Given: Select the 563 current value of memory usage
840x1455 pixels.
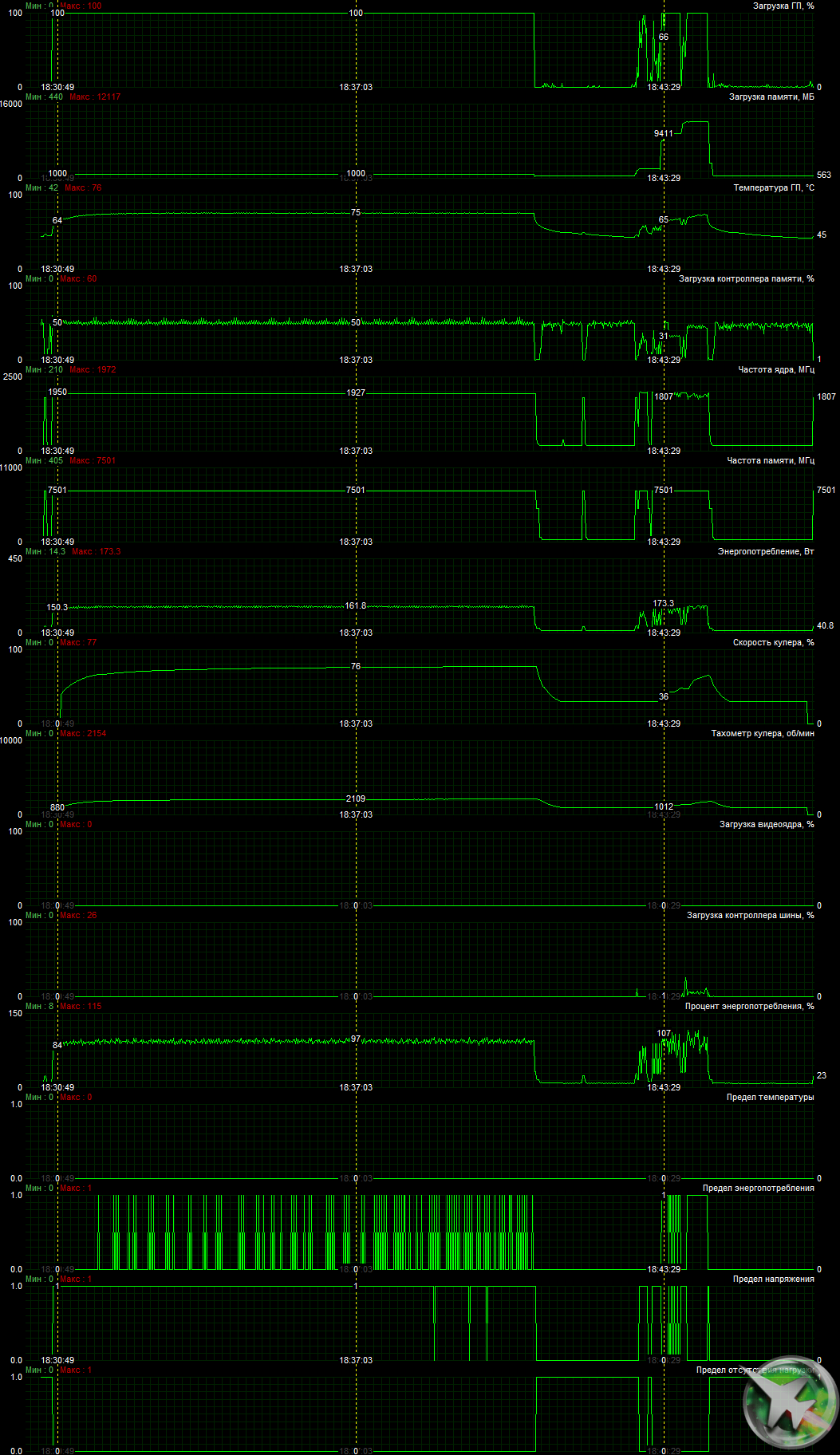Looking at the screenshot, I should click(x=824, y=175).
